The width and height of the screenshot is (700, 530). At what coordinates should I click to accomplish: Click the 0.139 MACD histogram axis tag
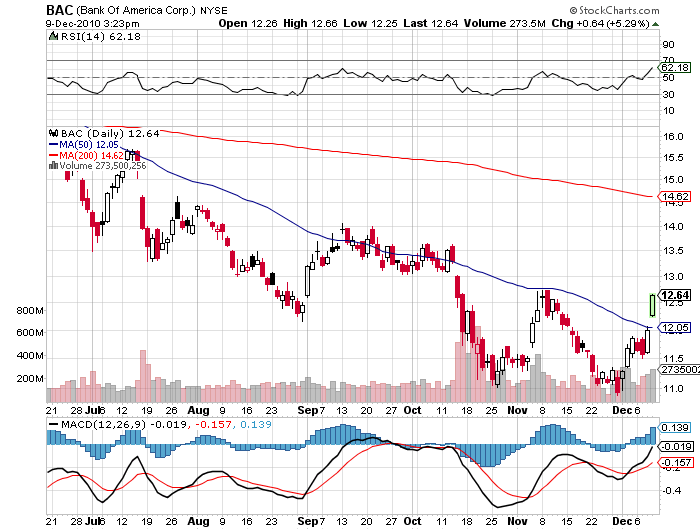pos(675,427)
